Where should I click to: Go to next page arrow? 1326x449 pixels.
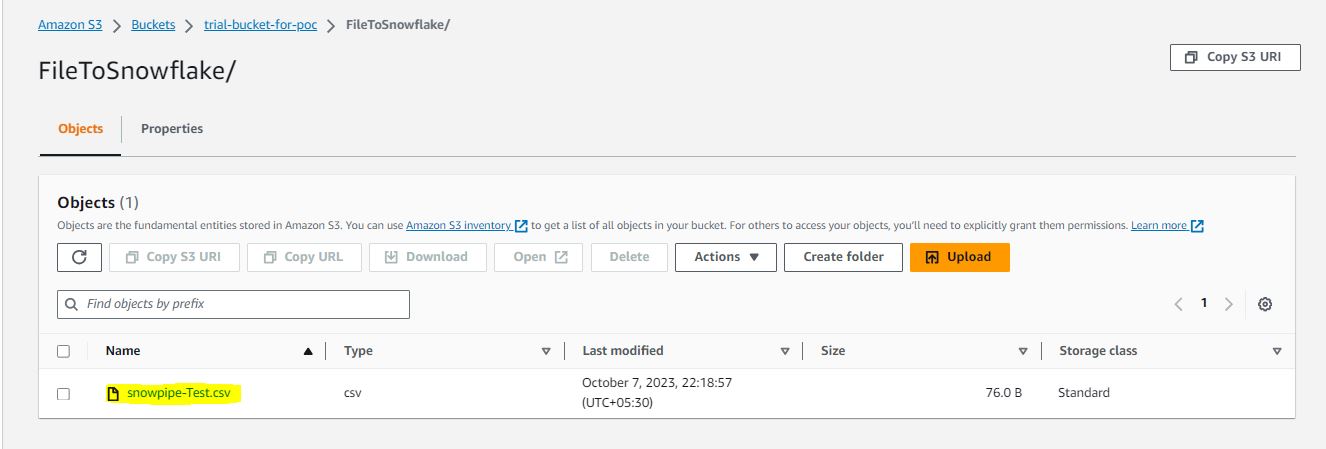tap(1228, 304)
